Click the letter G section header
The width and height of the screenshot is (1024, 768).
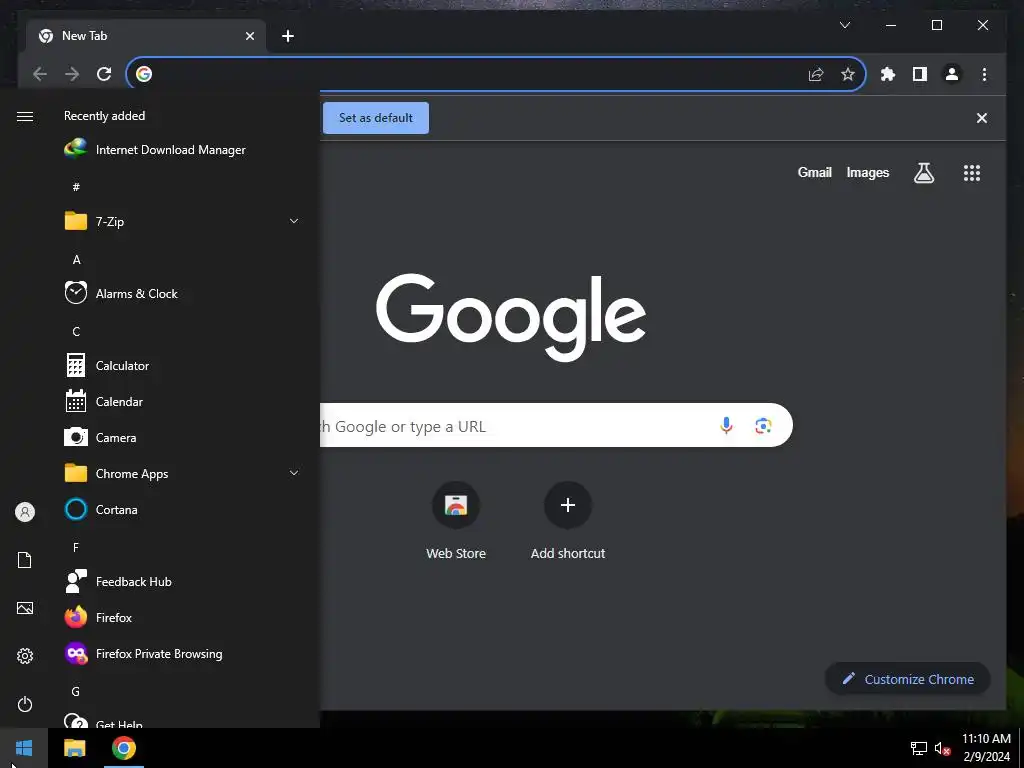[x=76, y=692]
